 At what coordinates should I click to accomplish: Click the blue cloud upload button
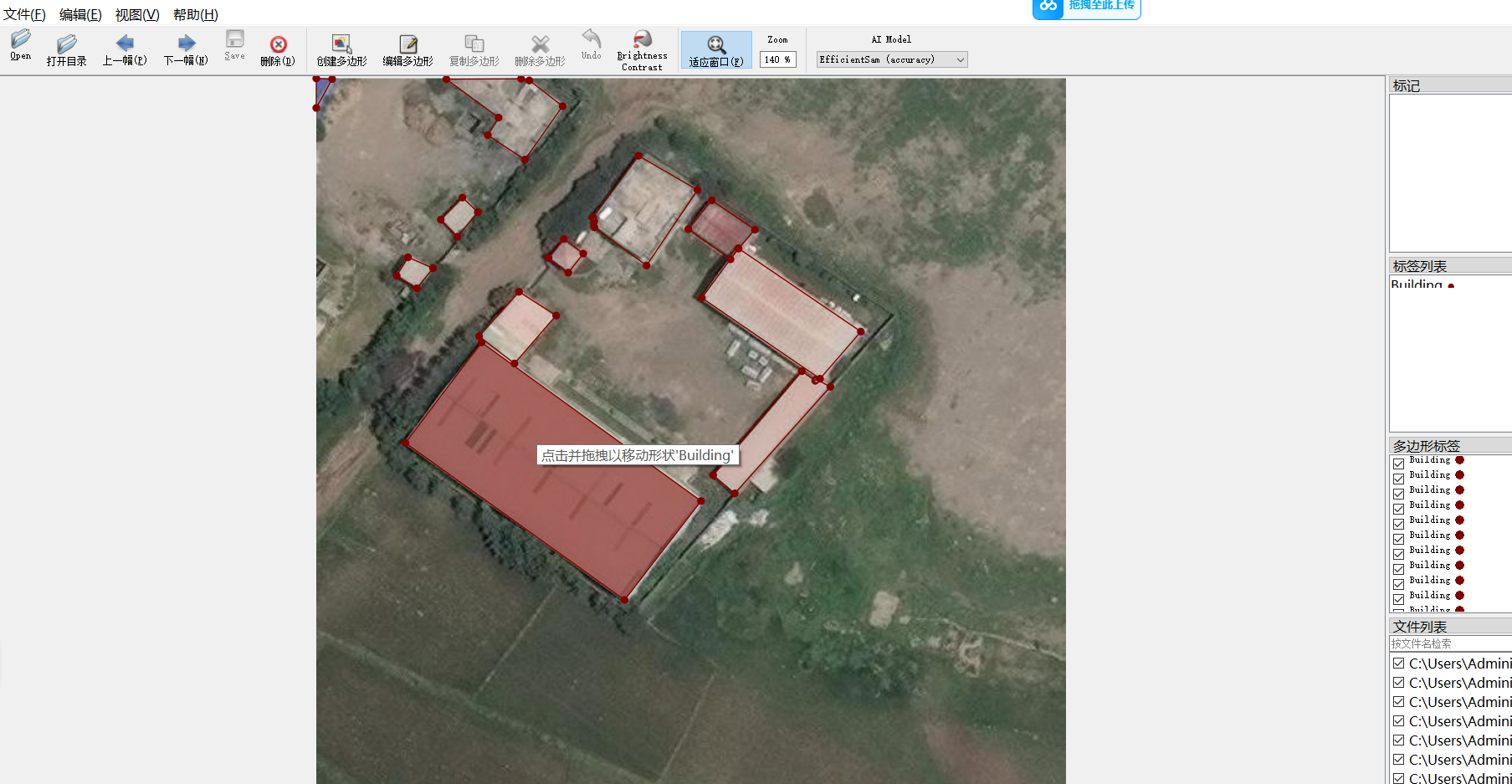click(1086, 8)
